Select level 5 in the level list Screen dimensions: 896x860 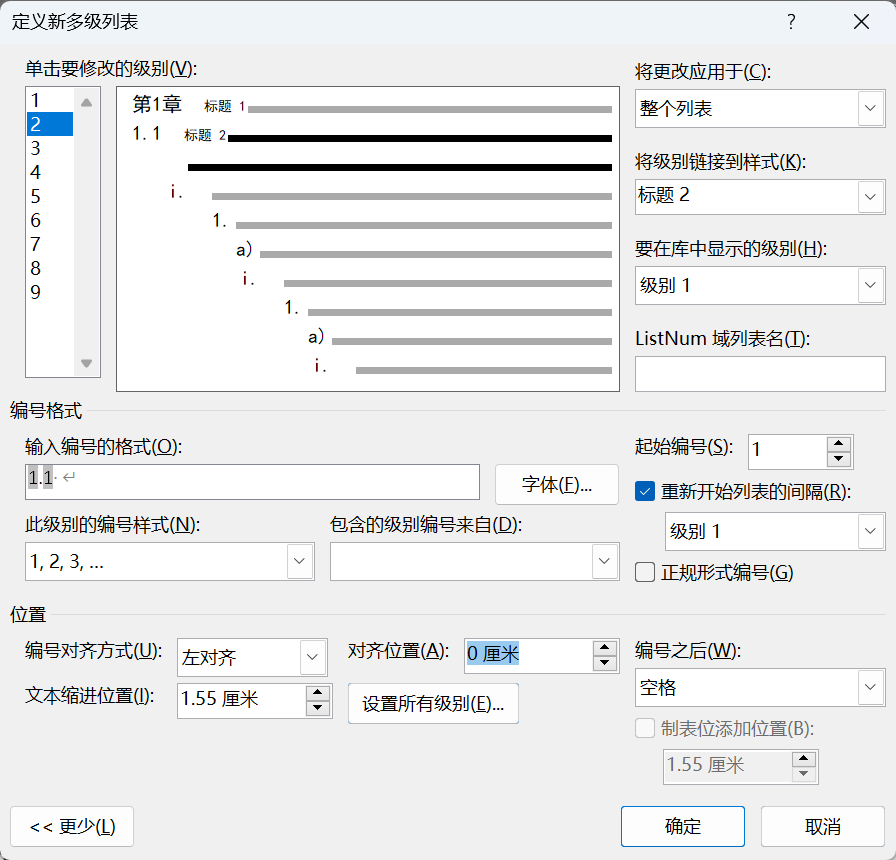click(50, 196)
